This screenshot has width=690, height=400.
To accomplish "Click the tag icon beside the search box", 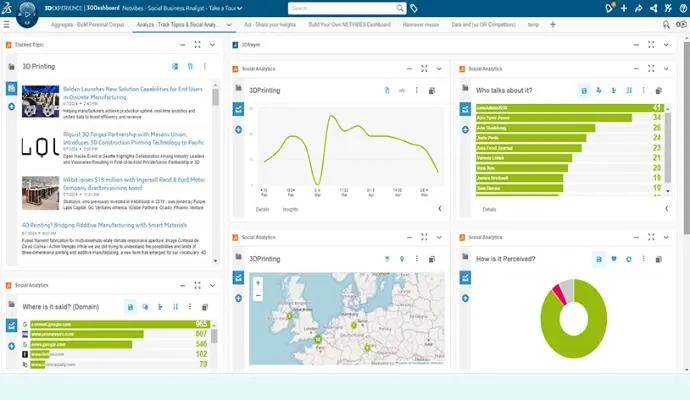I will click(414, 8).
